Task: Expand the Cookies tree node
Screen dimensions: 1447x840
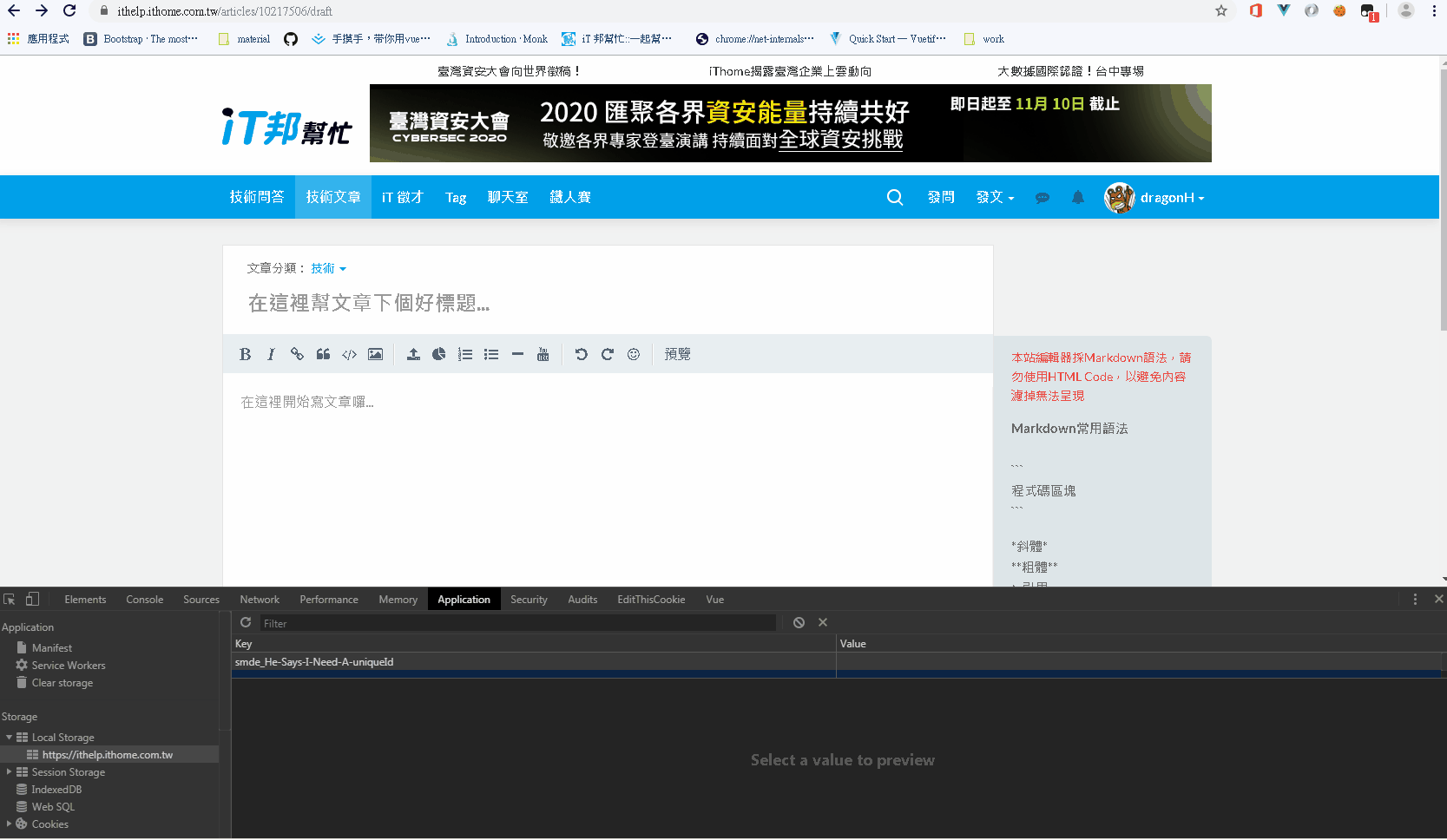Action: point(9,824)
